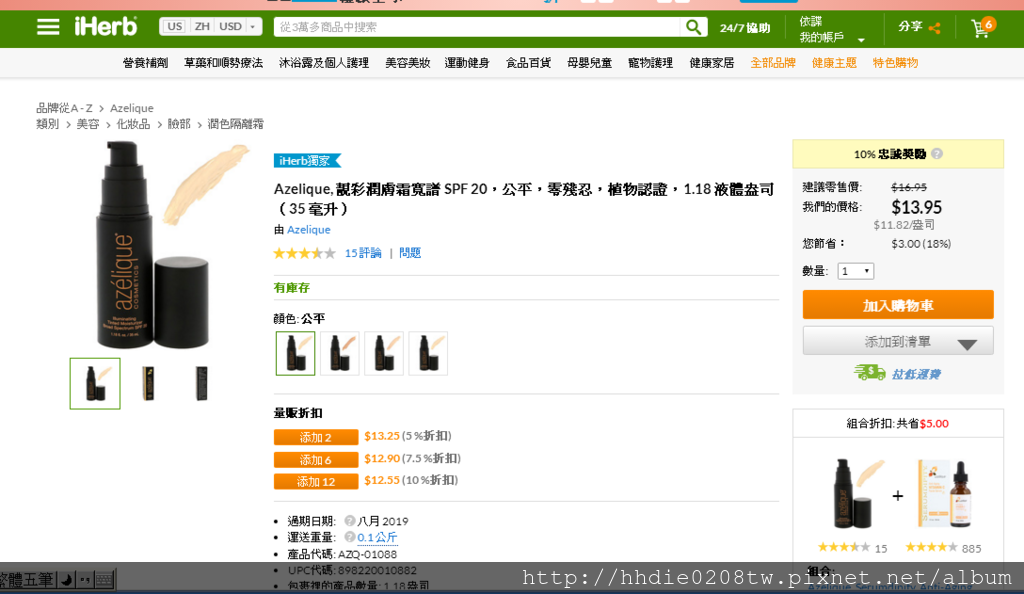Image resolution: width=1024 pixels, height=594 pixels.
Task: Open the 美容美妝 menu
Action: coord(408,63)
